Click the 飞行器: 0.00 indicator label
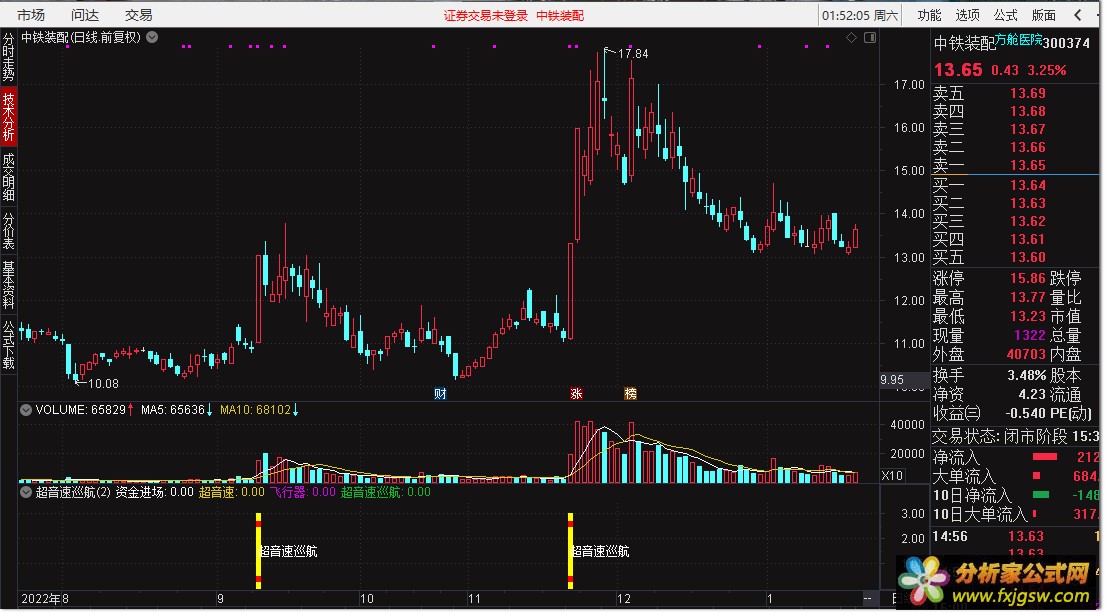Image resolution: width=1106 pixels, height=613 pixels. [303, 492]
